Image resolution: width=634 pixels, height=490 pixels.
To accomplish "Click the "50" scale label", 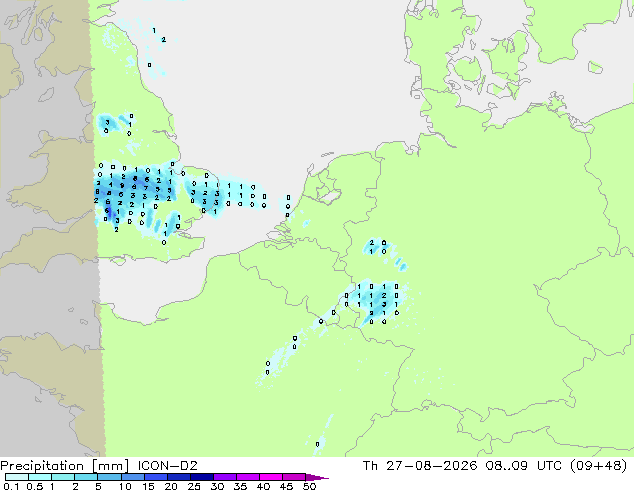I will (309, 486).
